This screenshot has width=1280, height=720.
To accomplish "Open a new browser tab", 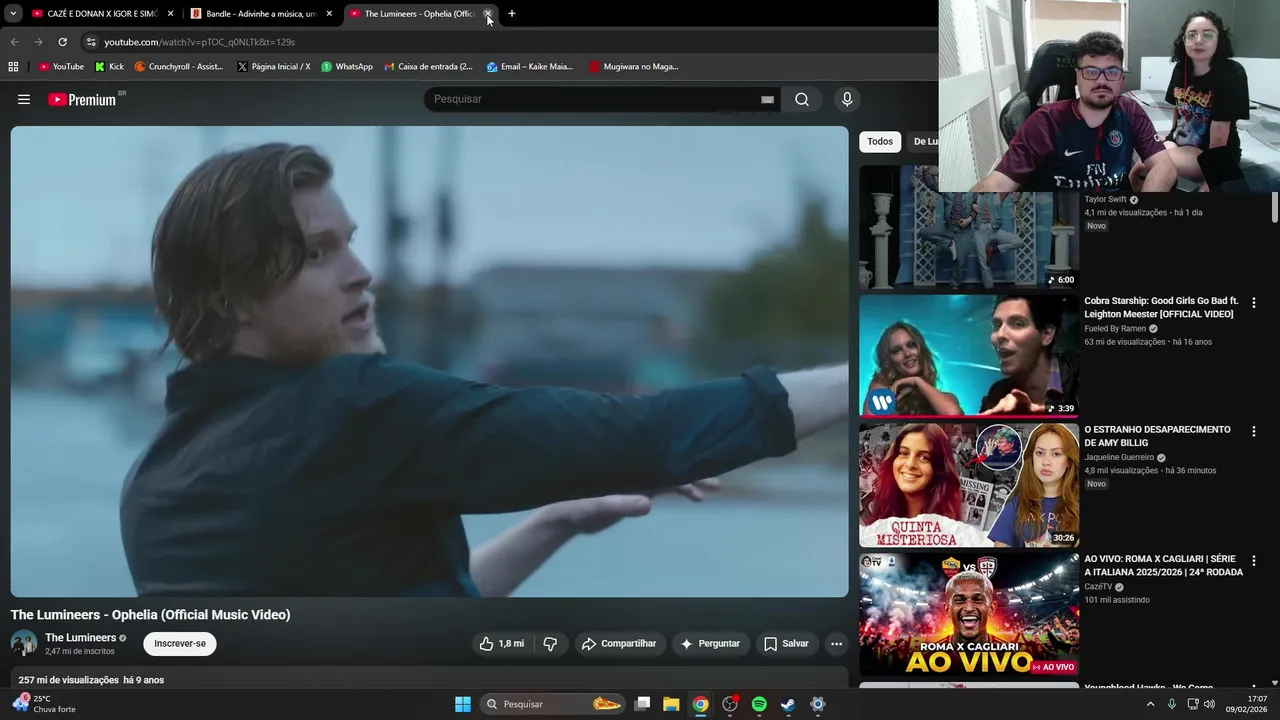I will click(512, 14).
